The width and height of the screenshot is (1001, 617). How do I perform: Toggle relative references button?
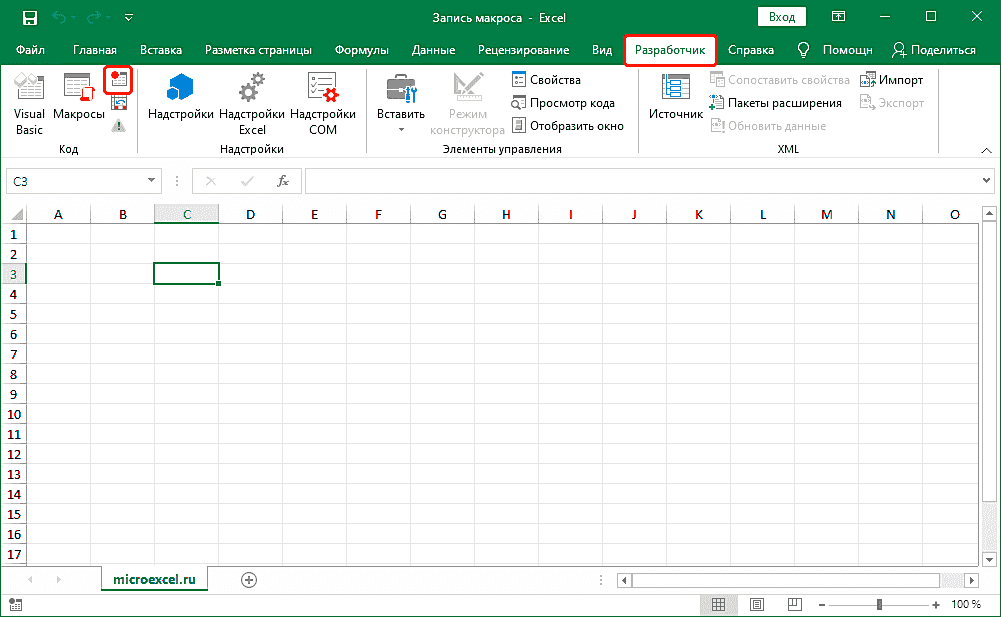click(119, 103)
